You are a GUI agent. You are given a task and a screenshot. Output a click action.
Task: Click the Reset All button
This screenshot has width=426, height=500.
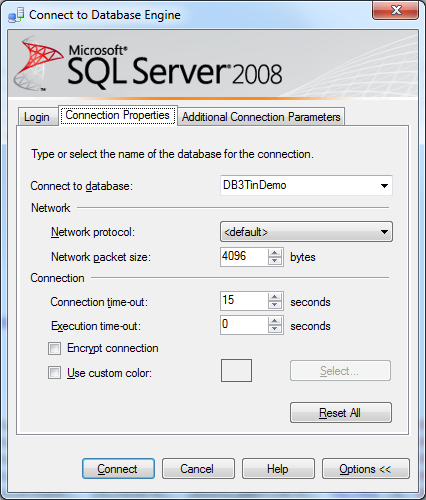[x=341, y=413]
